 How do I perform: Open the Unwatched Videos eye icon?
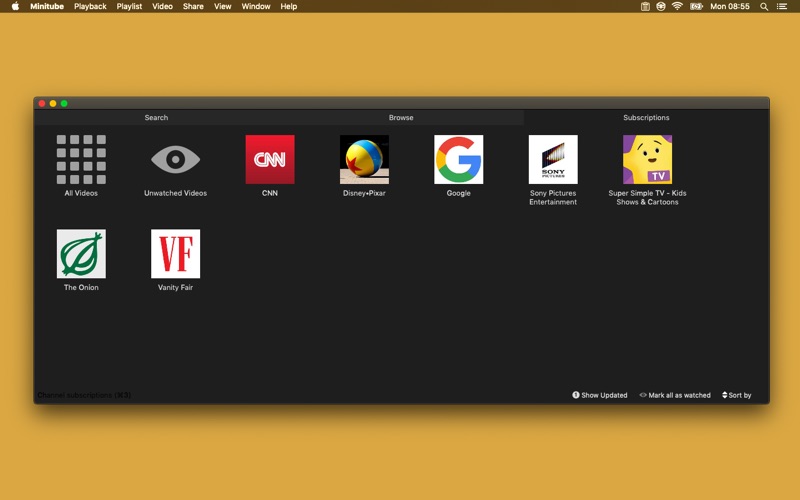[176, 159]
